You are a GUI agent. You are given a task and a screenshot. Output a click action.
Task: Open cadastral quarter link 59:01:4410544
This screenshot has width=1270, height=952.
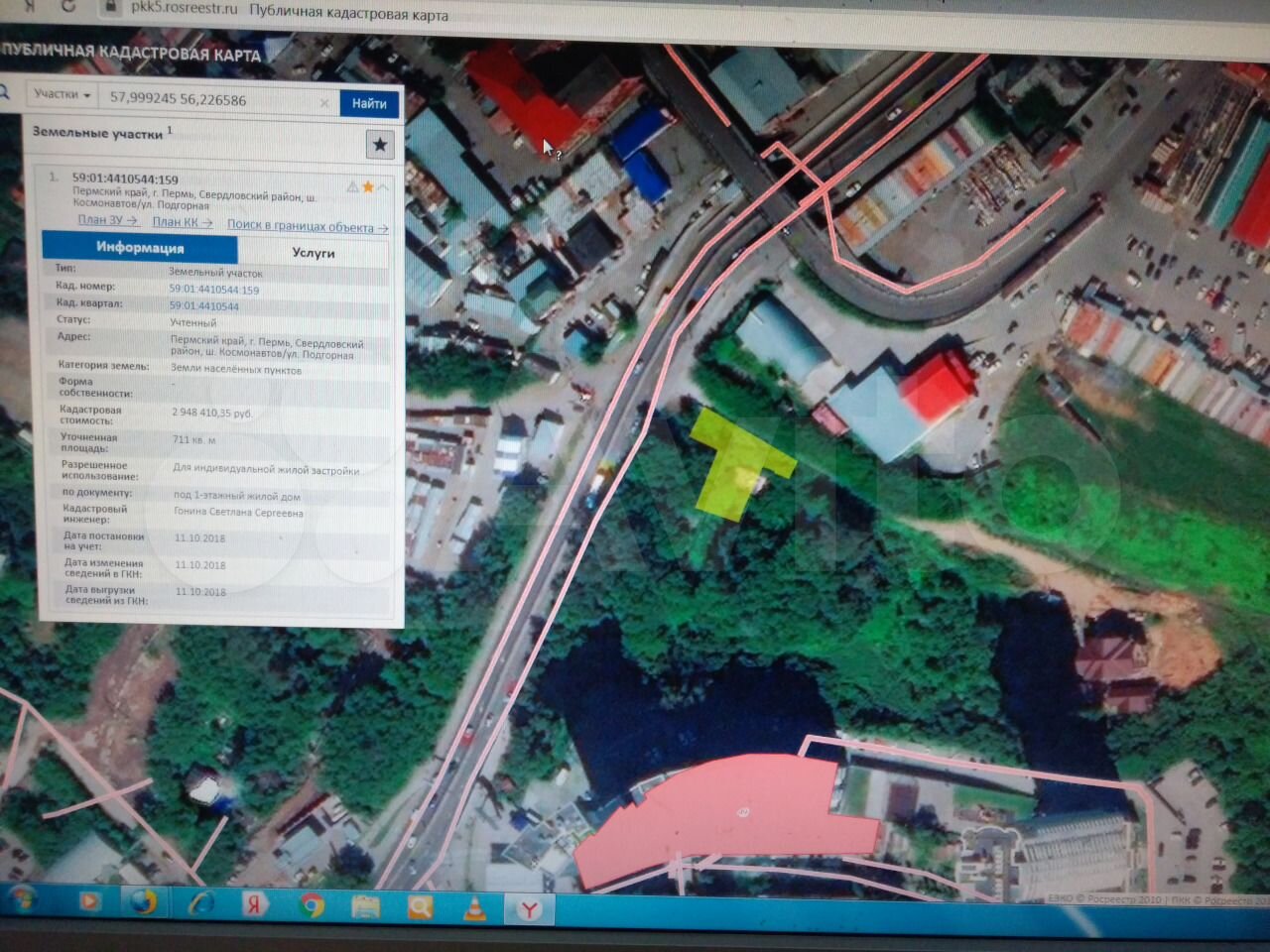click(203, 306)
